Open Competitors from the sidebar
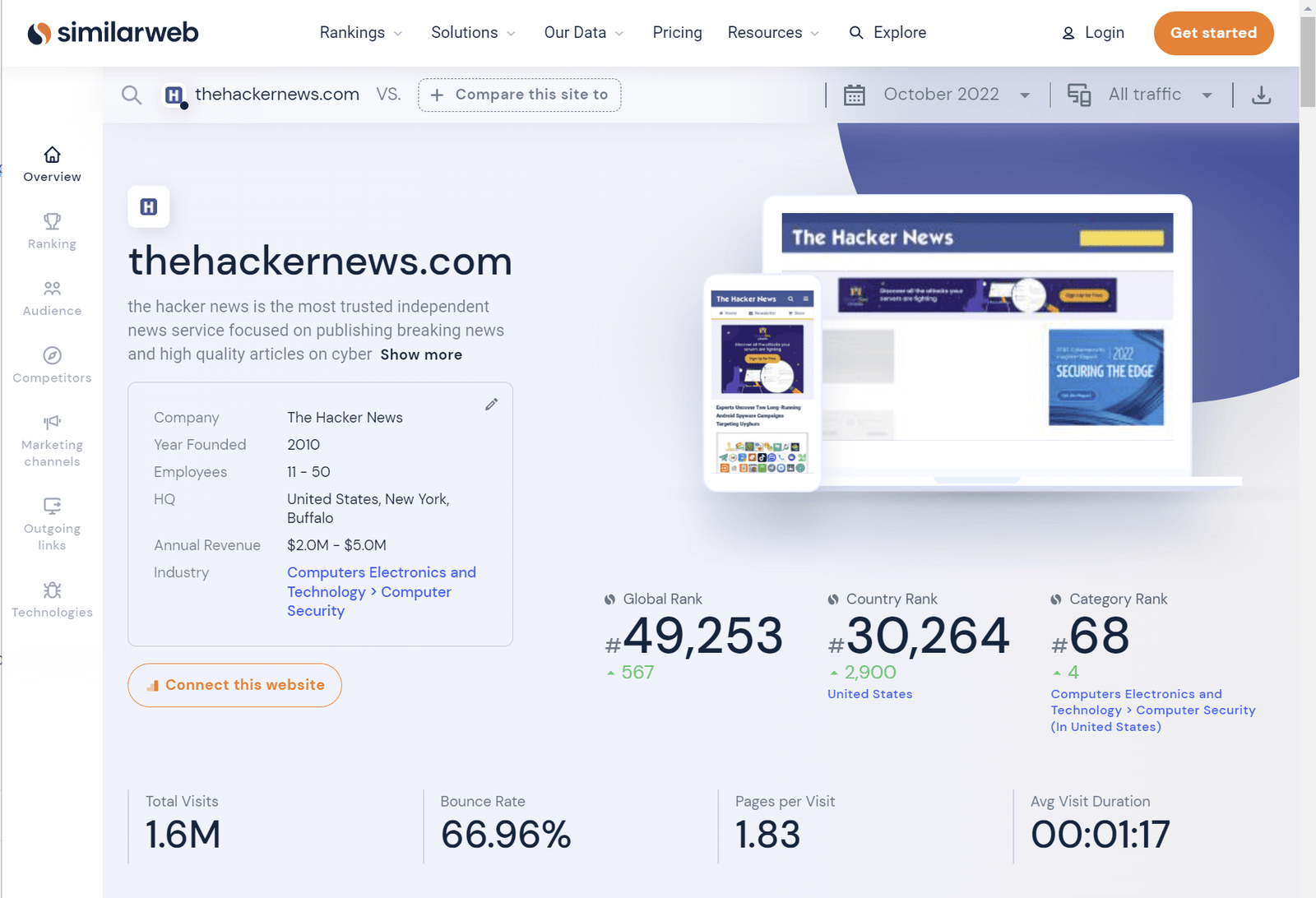1316x898 pixels. [52, 366]
